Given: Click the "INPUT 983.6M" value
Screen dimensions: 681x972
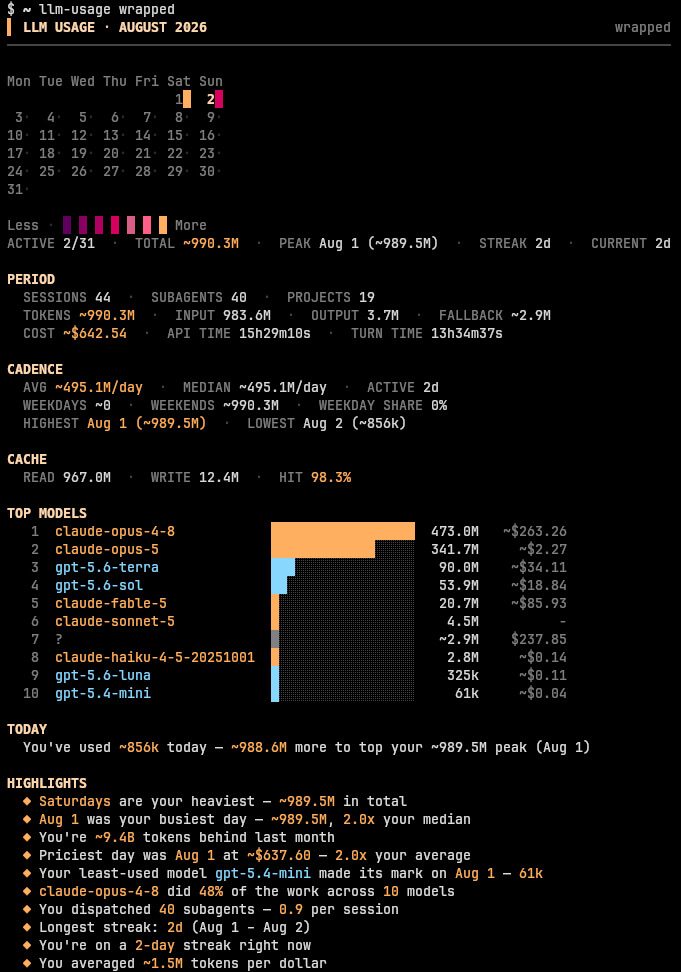Looking at the screenshot, I should 223,315.
